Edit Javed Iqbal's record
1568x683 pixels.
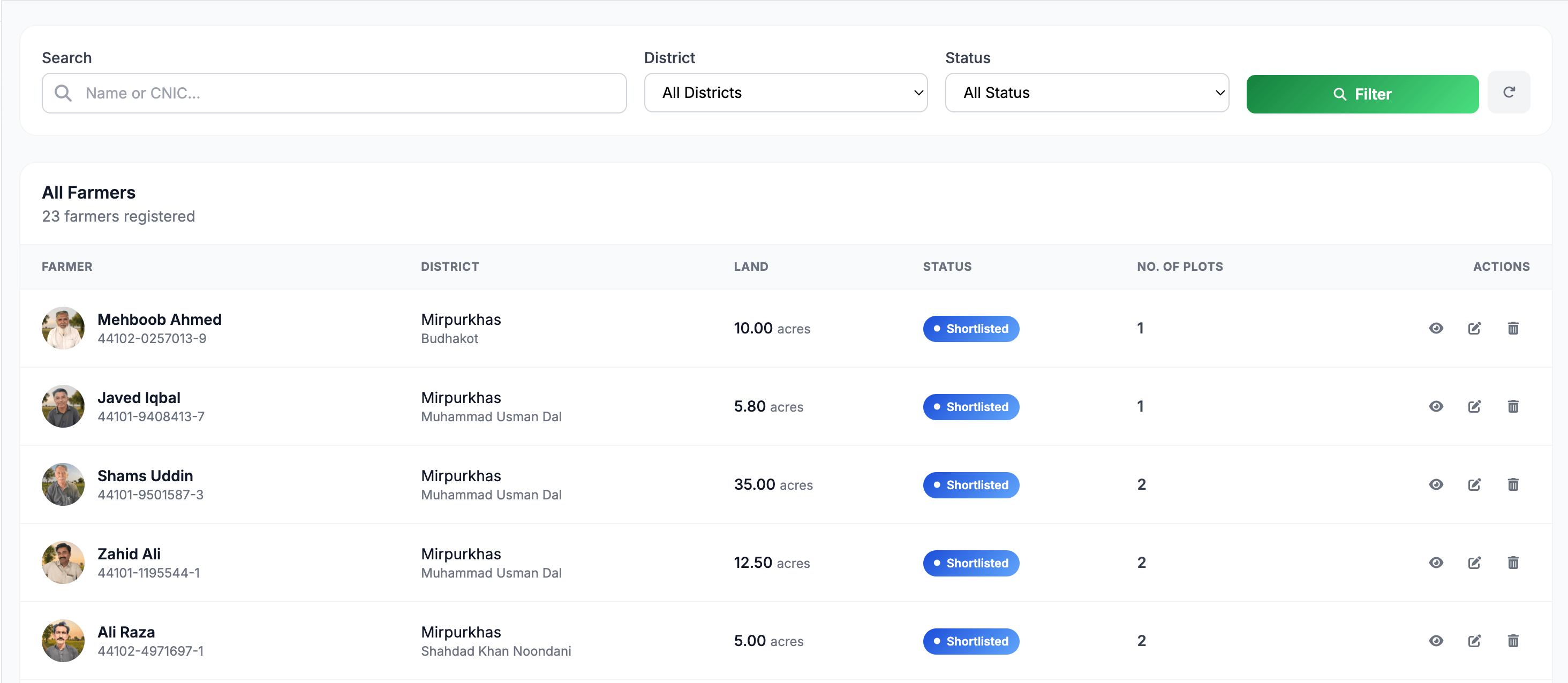pyautogui.click(x=1474, y=406)
